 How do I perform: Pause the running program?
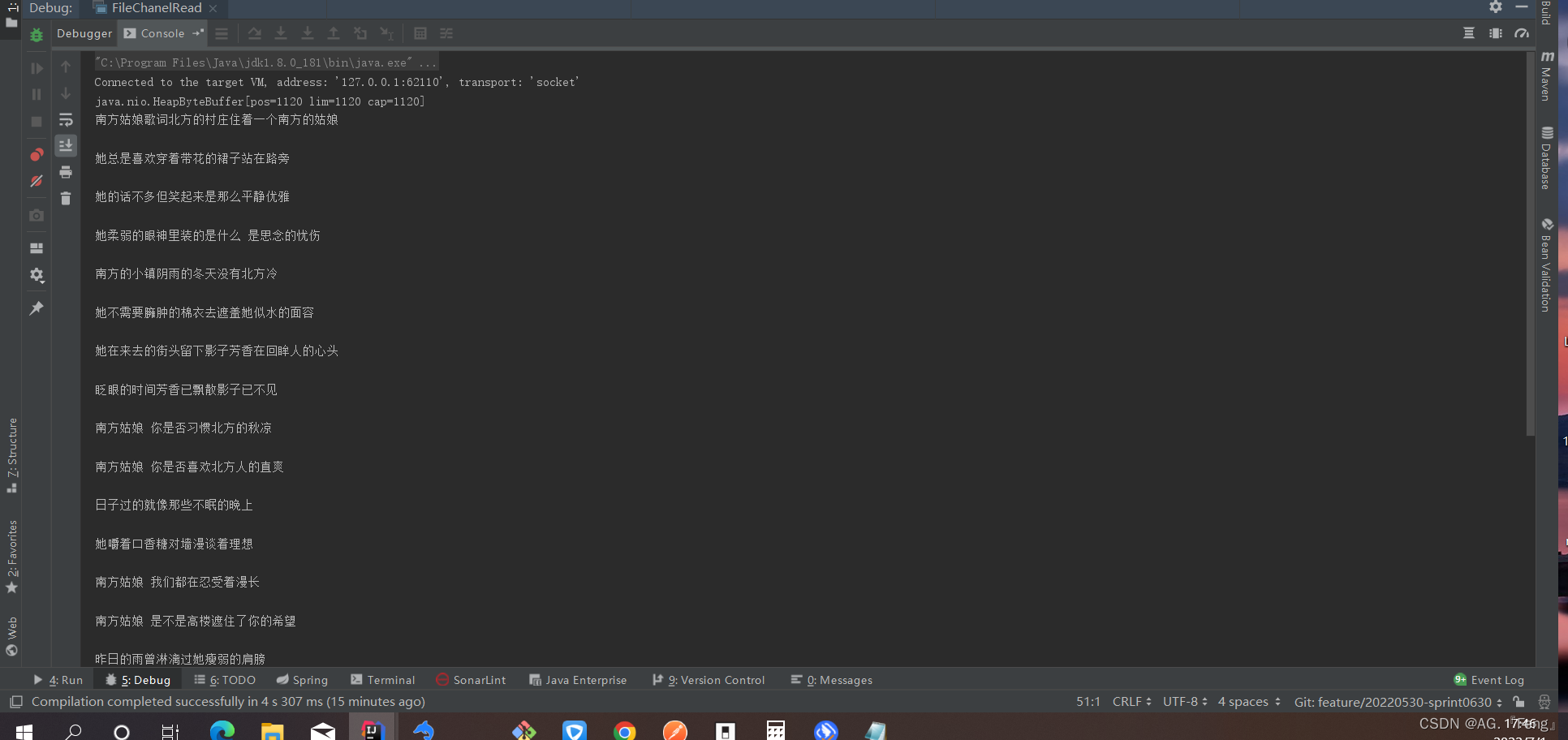37,95
